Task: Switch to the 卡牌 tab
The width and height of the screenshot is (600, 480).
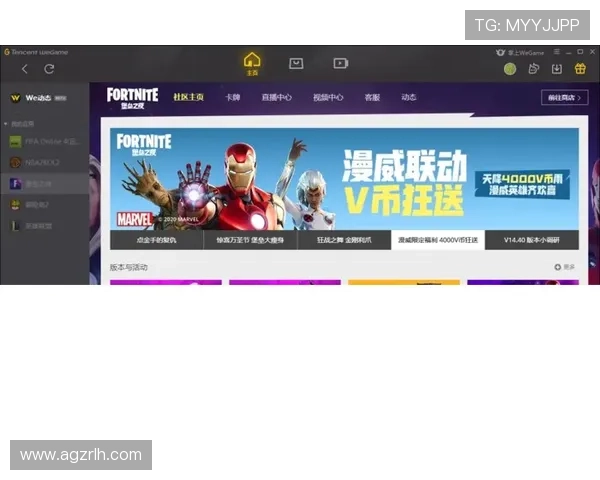Action: pos(232,97)
